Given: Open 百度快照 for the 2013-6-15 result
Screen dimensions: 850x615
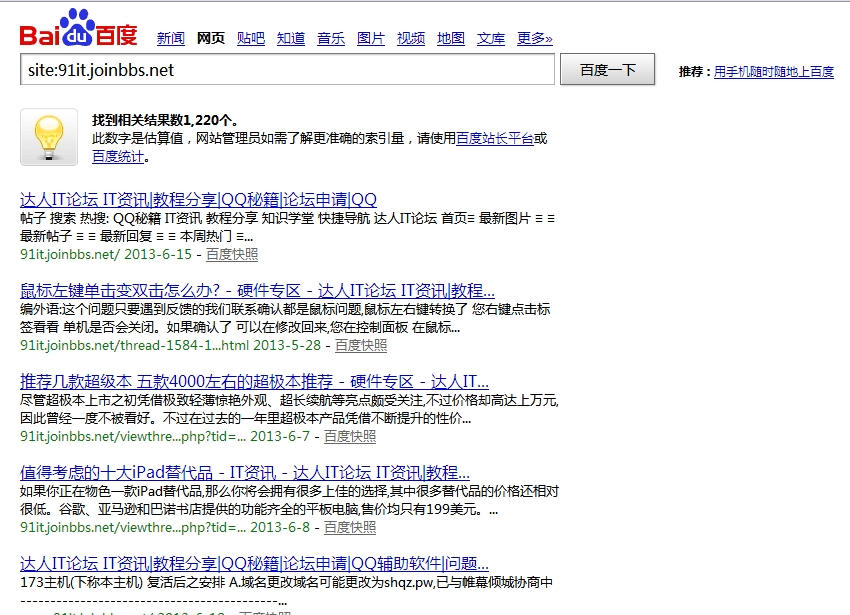Looking at the screenshot, I should [232, 254].
